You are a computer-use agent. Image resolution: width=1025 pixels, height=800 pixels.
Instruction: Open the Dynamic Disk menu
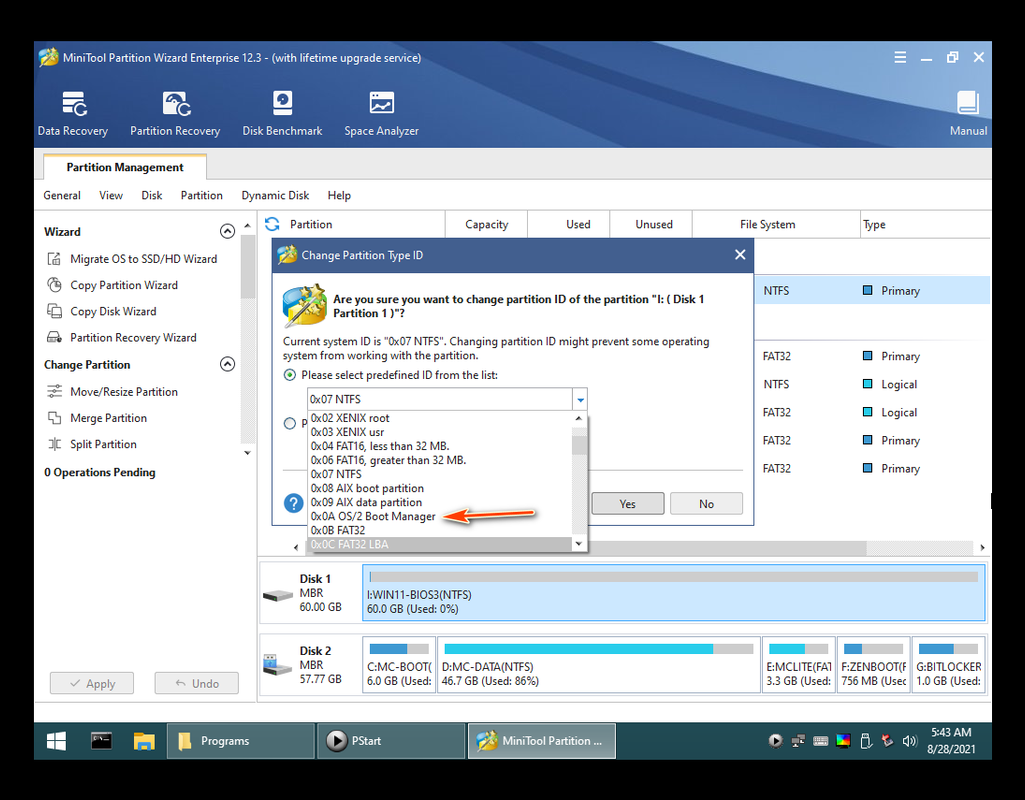(x=275, y=195)
